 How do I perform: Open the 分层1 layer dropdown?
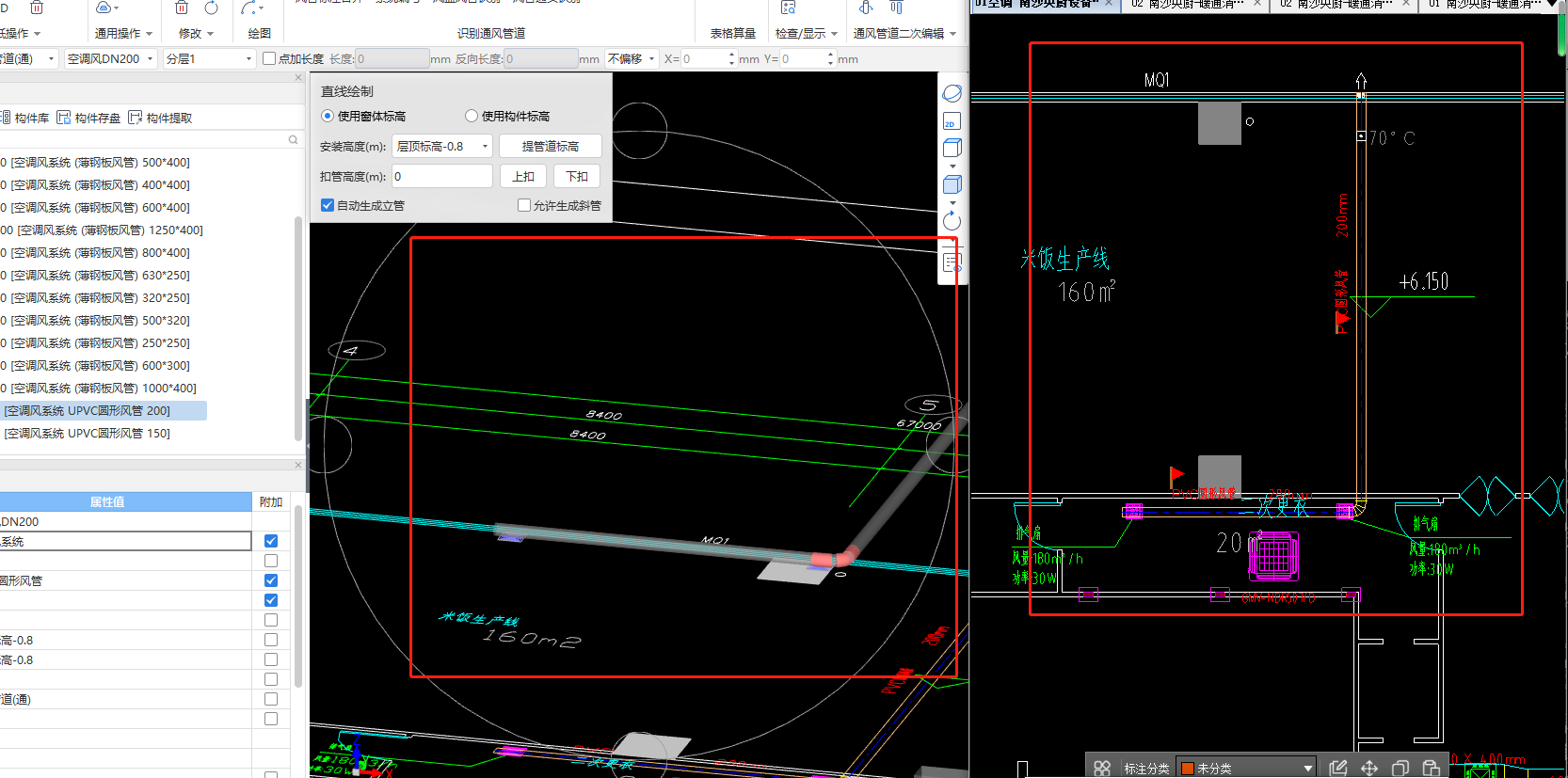[x=209, y=58]
